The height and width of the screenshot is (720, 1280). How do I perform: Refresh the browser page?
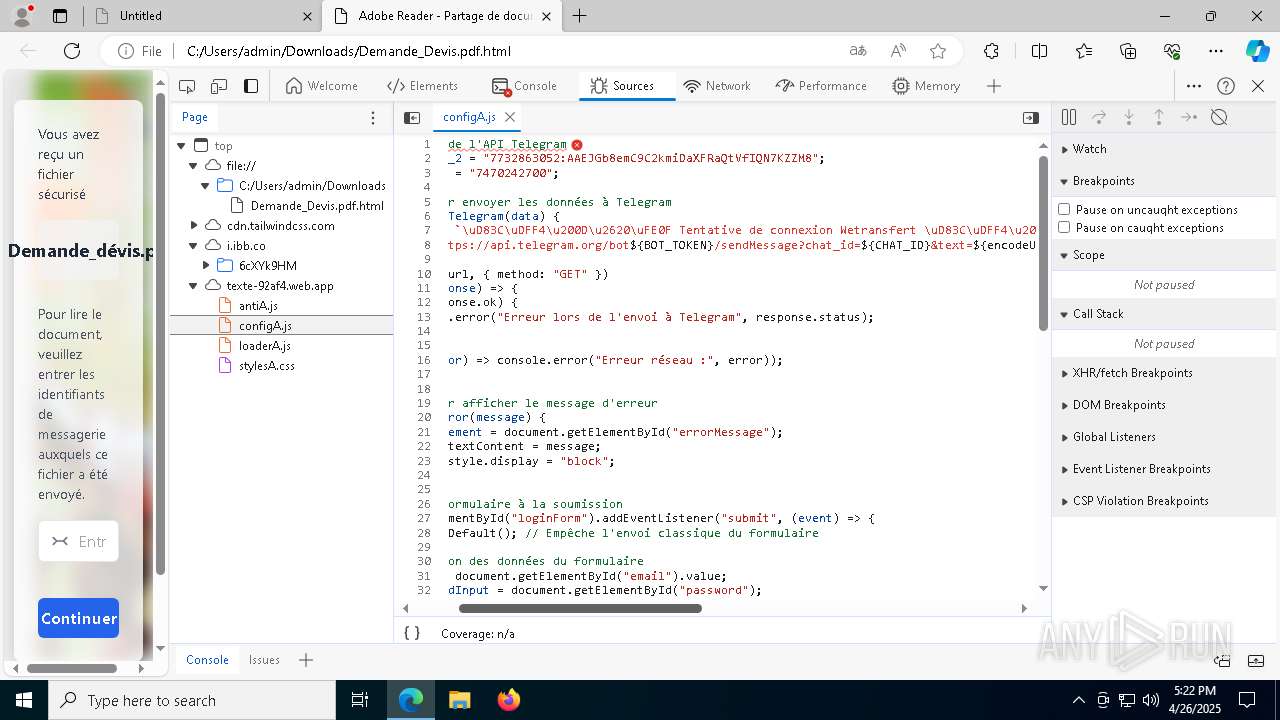point(72,51)
